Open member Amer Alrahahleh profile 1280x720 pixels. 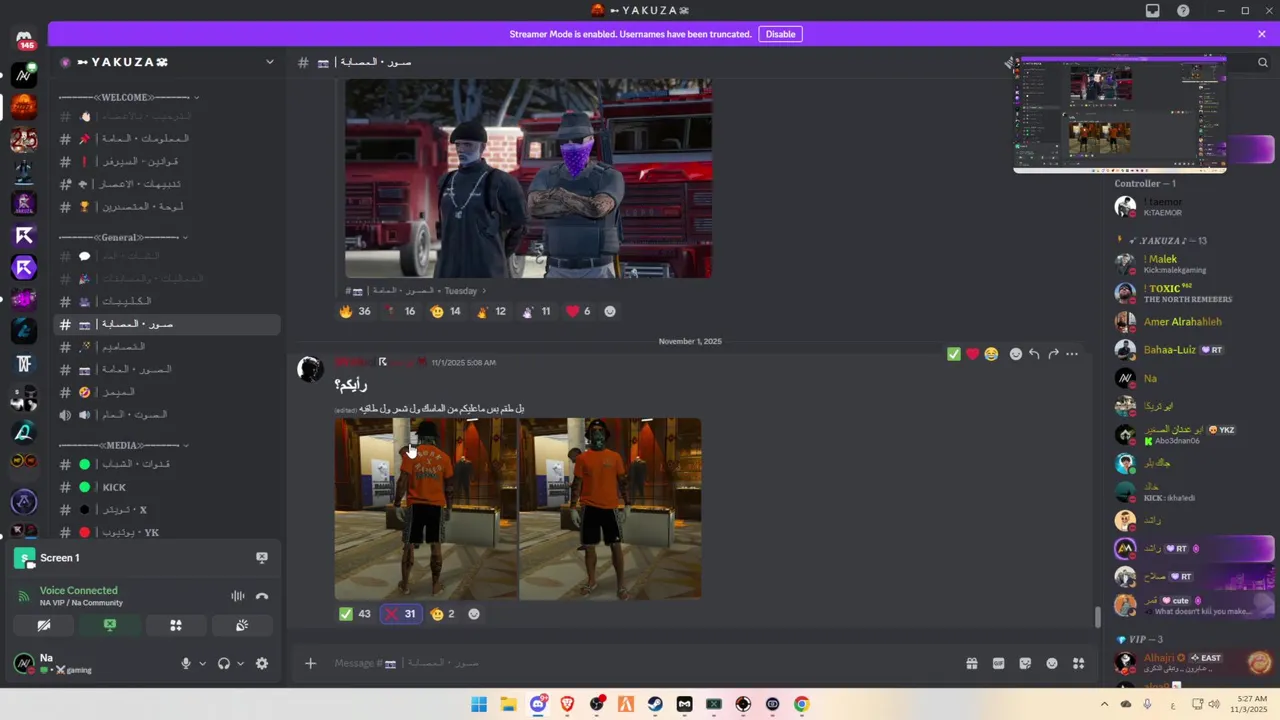tap(1191, 322)
